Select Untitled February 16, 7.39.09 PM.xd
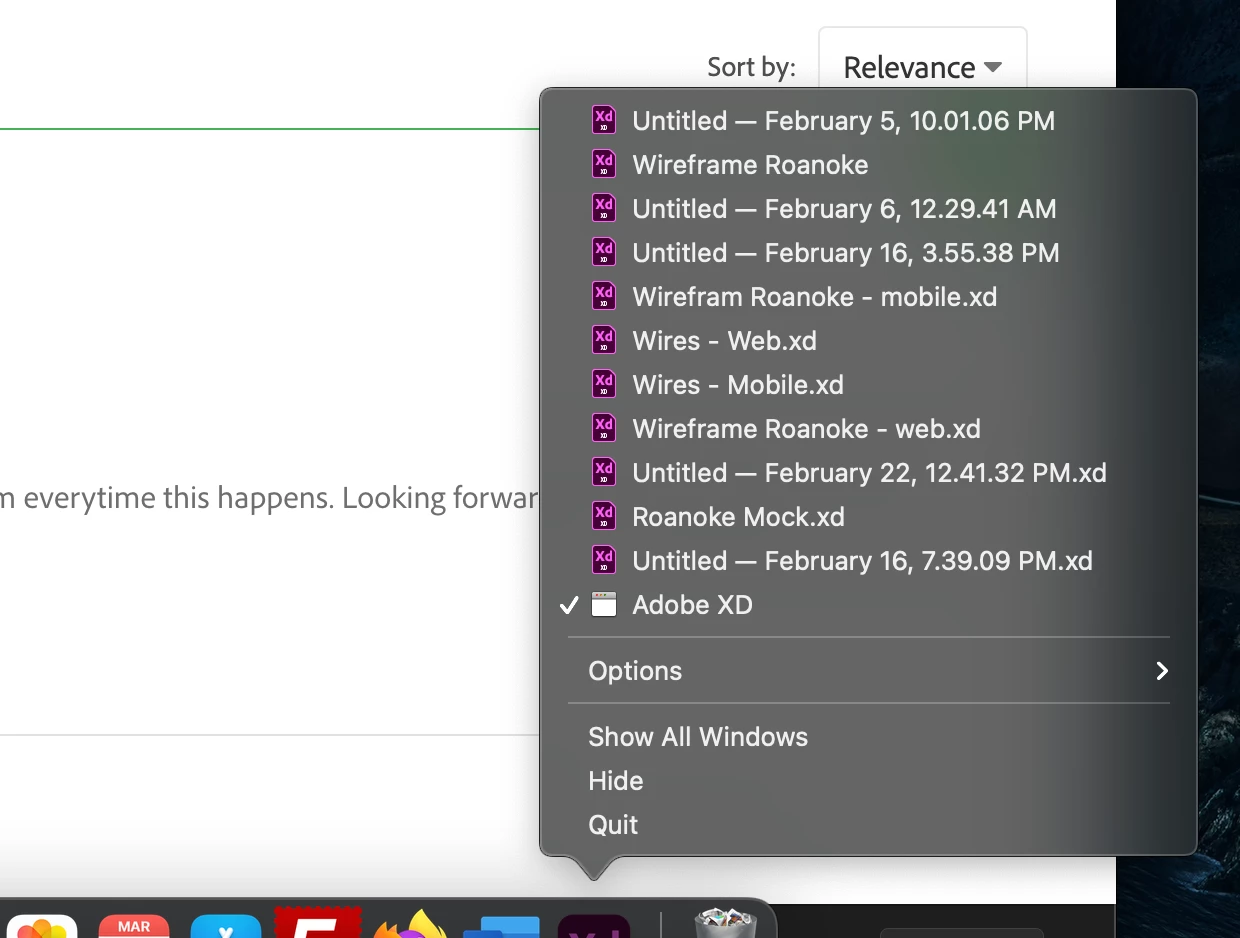The height and width of the screenshot is (938, 1240). [x=868, y=561]
